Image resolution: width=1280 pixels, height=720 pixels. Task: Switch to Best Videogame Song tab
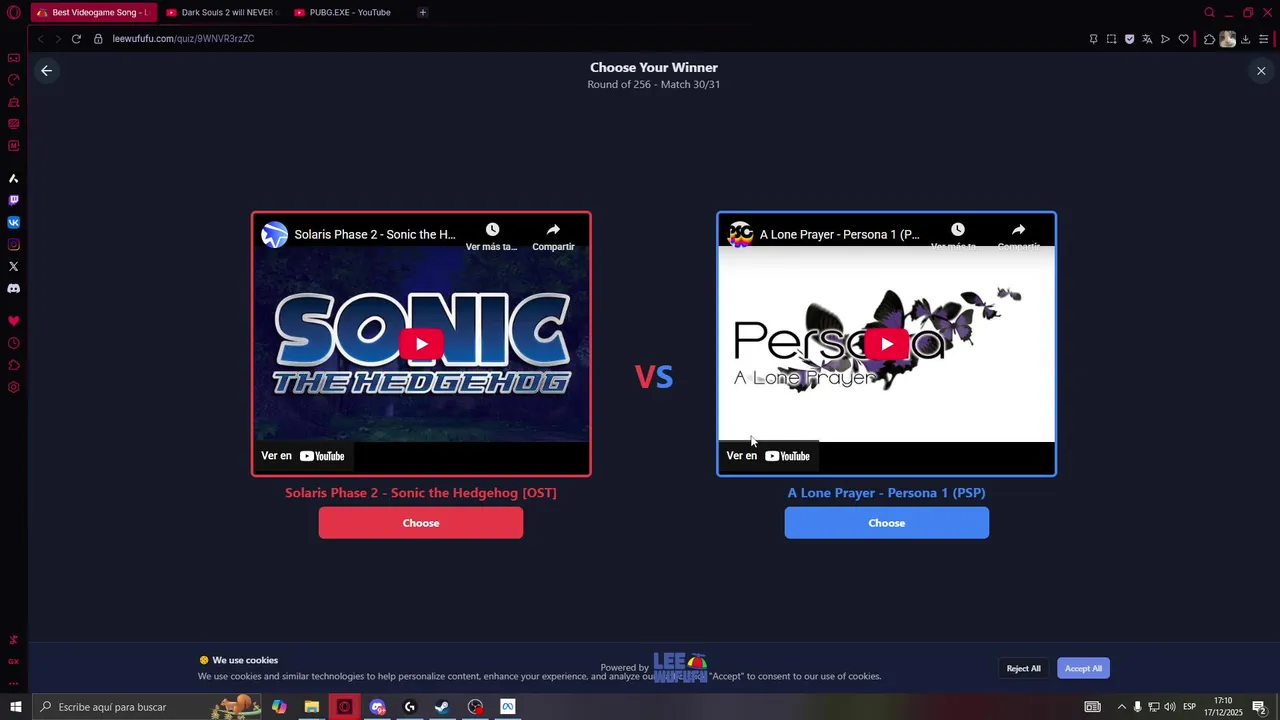(93, 12)
